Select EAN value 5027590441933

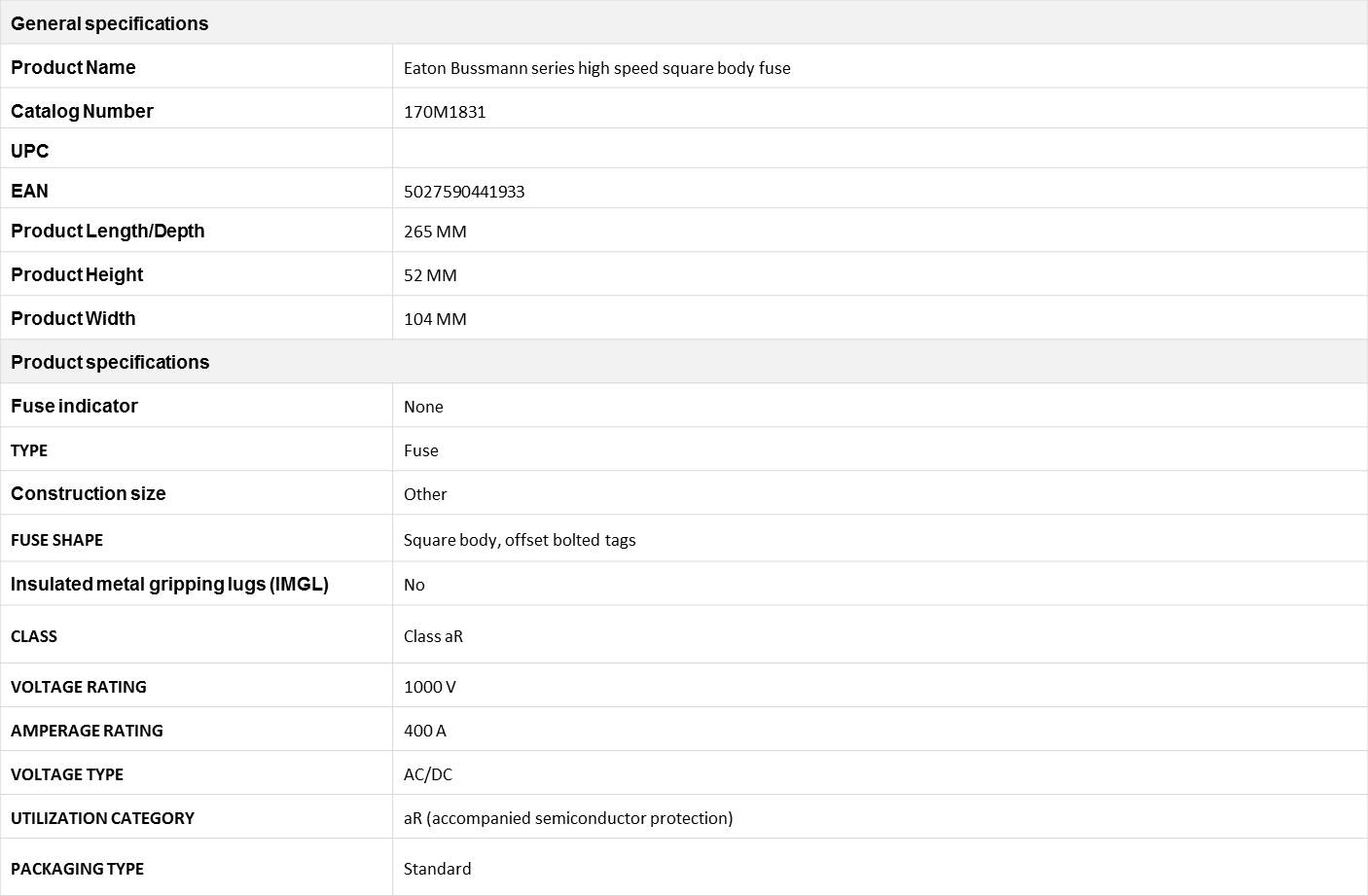coord(464,192)
